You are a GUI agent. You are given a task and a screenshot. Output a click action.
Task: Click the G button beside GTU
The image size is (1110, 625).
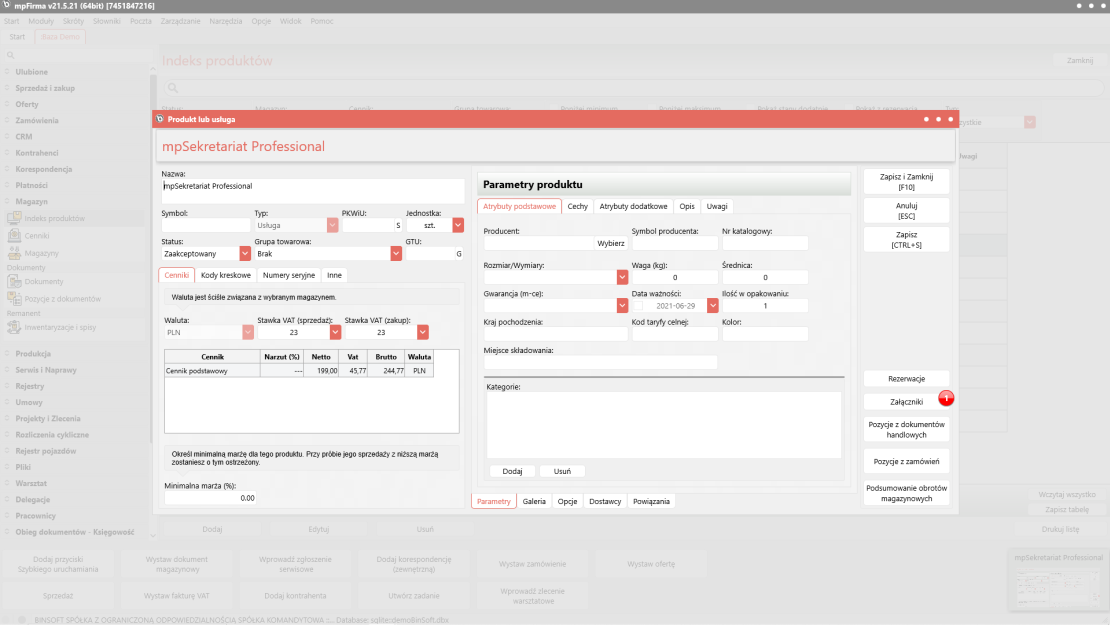pyautogui.click(x=459, y=253)
